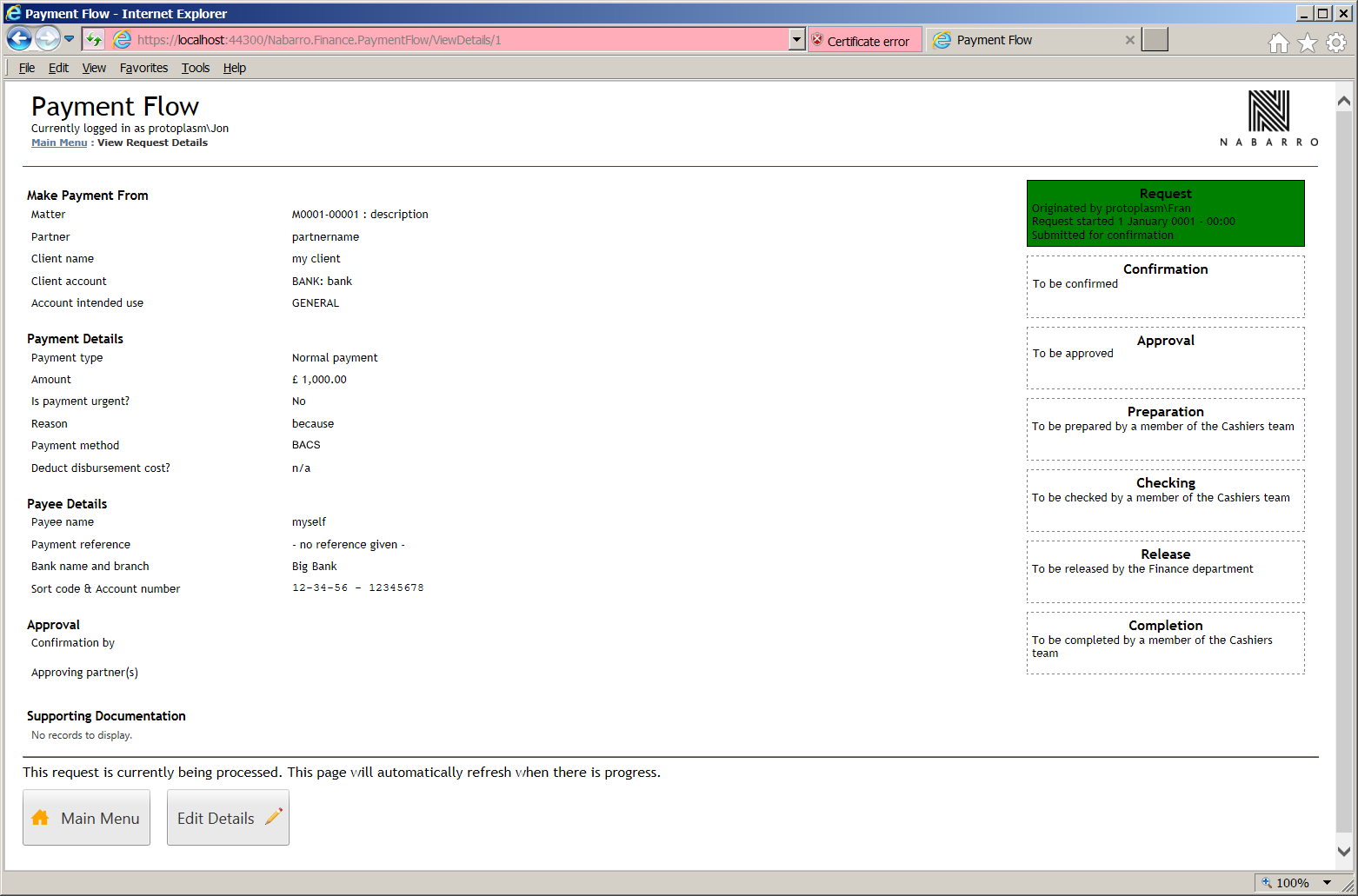
Task: Open the Tools gear icon
Action: tap(1336, 43)
